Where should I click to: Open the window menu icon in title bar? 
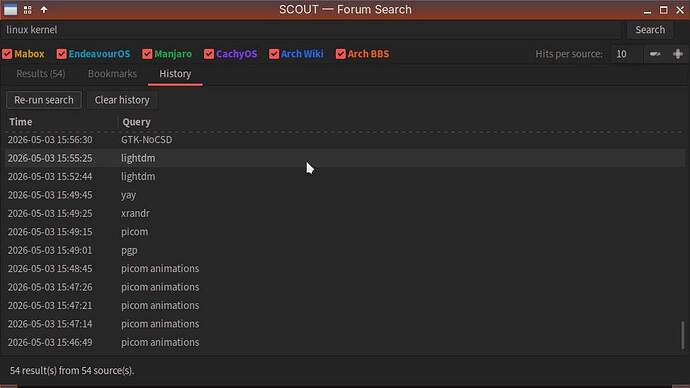11,9
